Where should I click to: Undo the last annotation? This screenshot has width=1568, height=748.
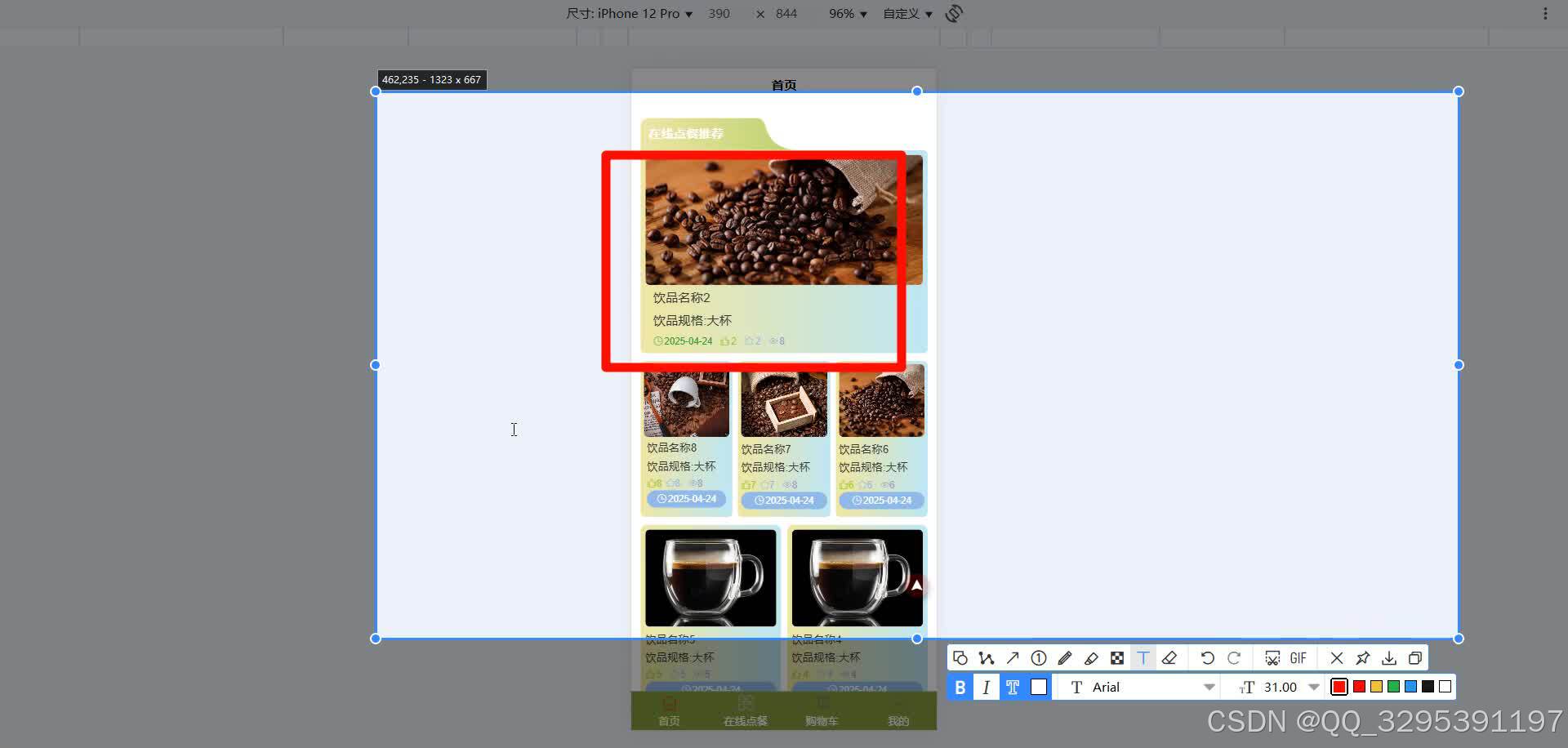1207,657
